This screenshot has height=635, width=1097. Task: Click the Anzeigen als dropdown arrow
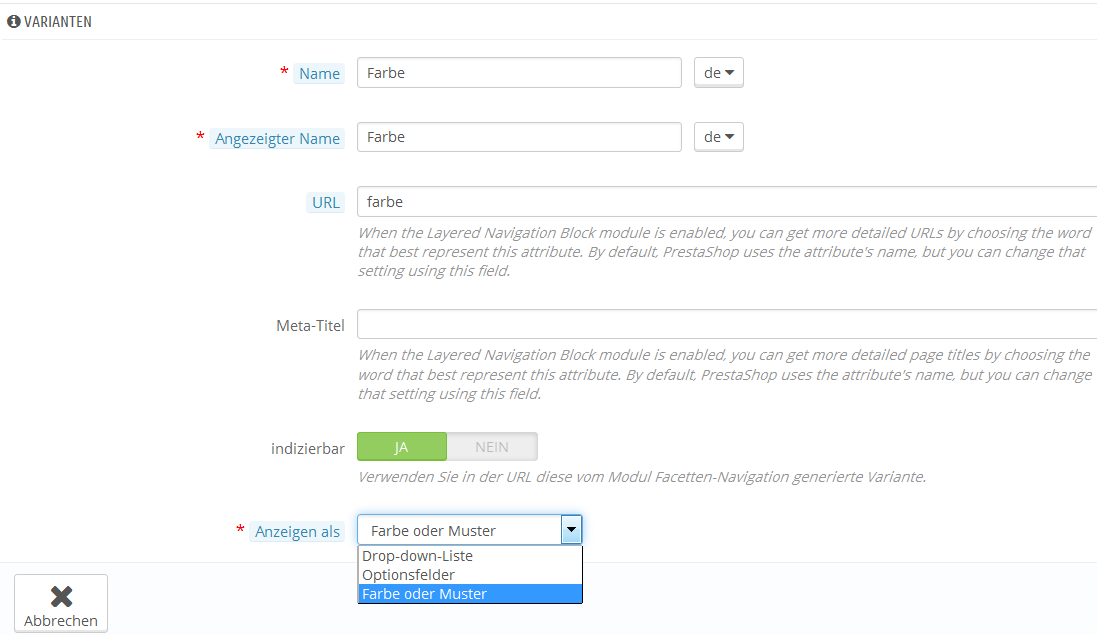[572, 530]
